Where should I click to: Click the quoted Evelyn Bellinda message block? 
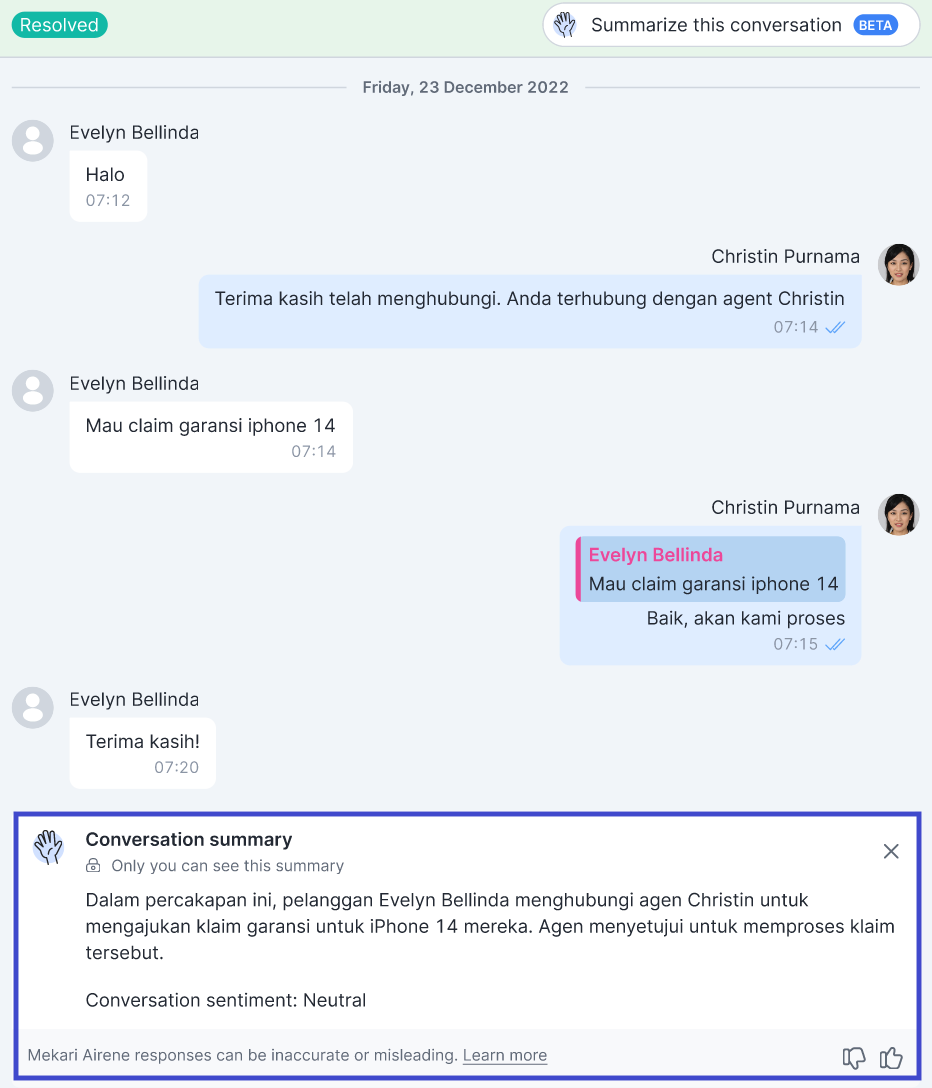click(711, 569)
